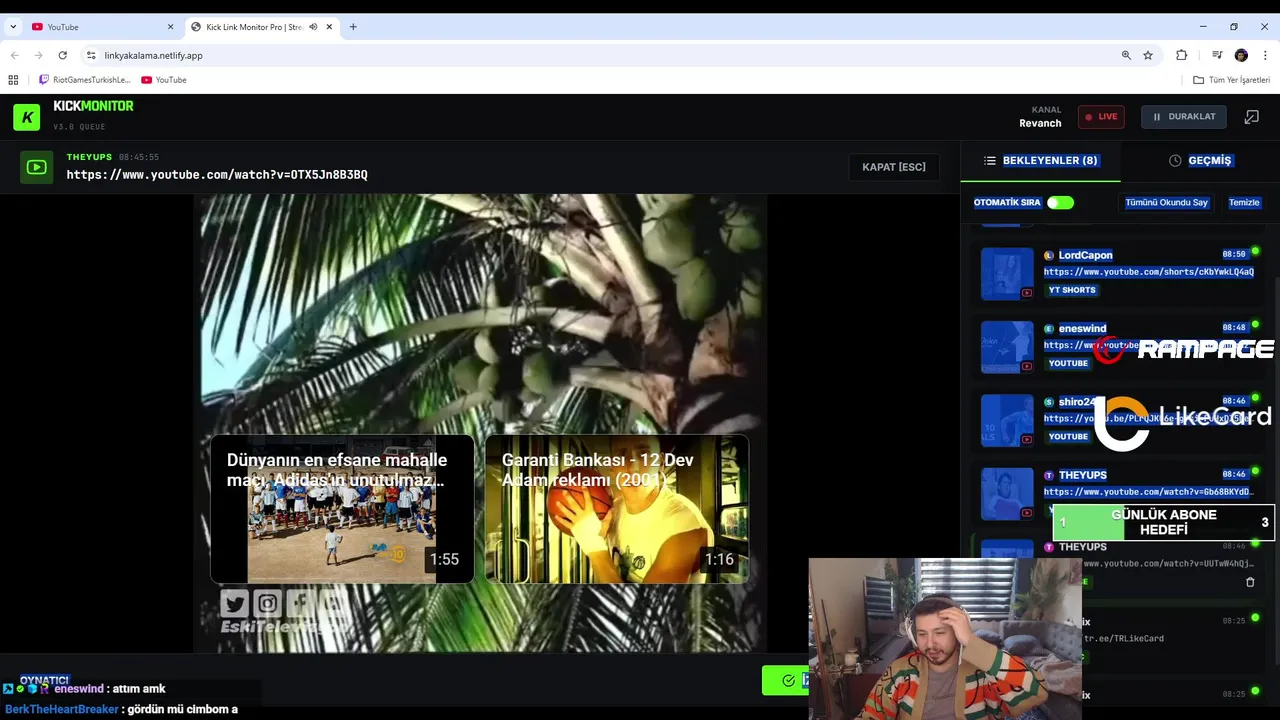Delete the THEYUPS entry with trash icon
Image resolution: width=1280 pixels, height=720 pixels.
[1250, 582]
